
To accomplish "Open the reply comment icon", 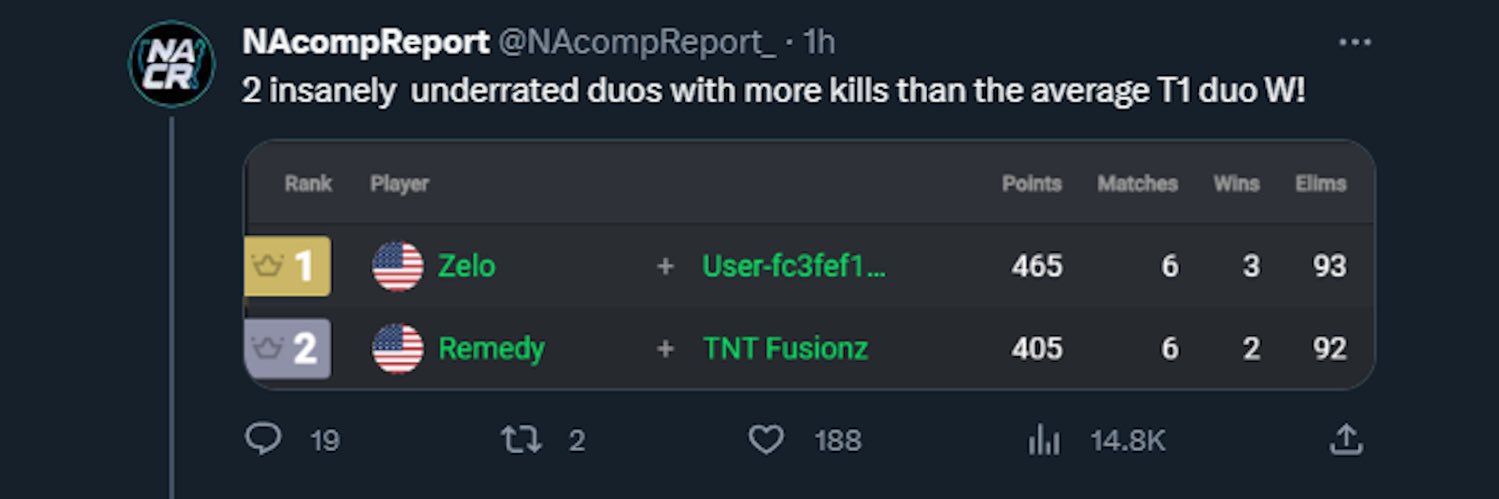I will click(263, 440).
